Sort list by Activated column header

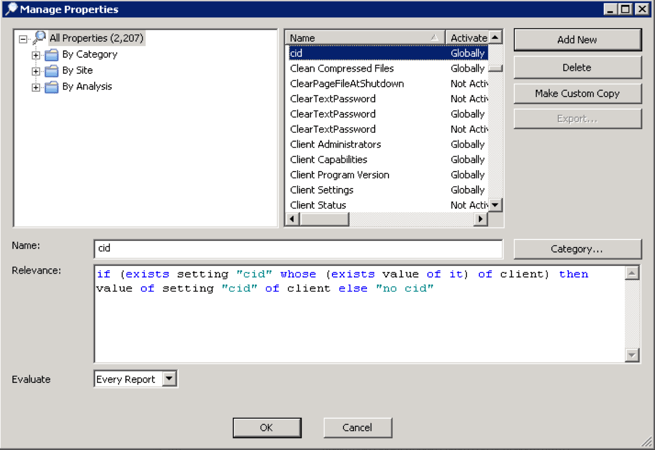pos(468,38)
